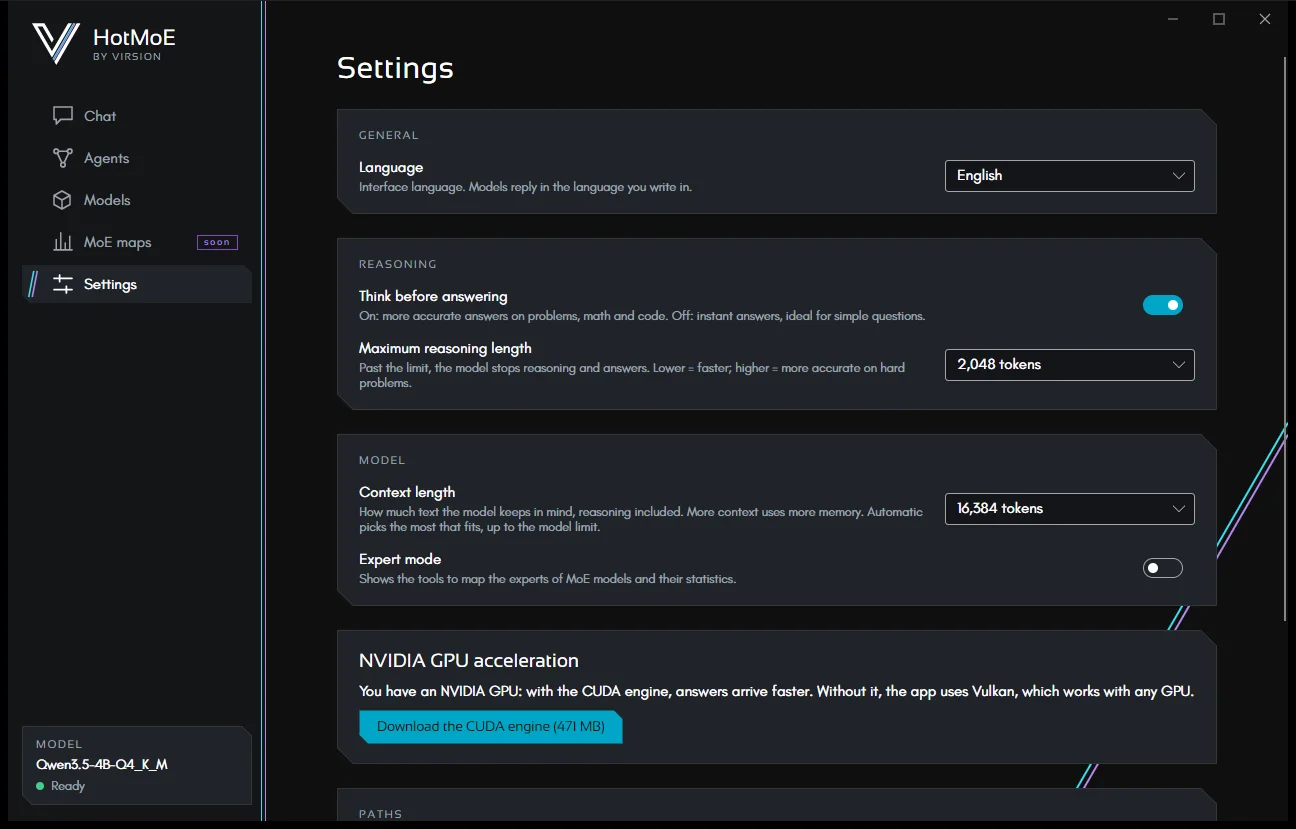1296x829 pixels.
Task: Click the 'BY VIRSION' subtitle text
Action: [127, 57]
